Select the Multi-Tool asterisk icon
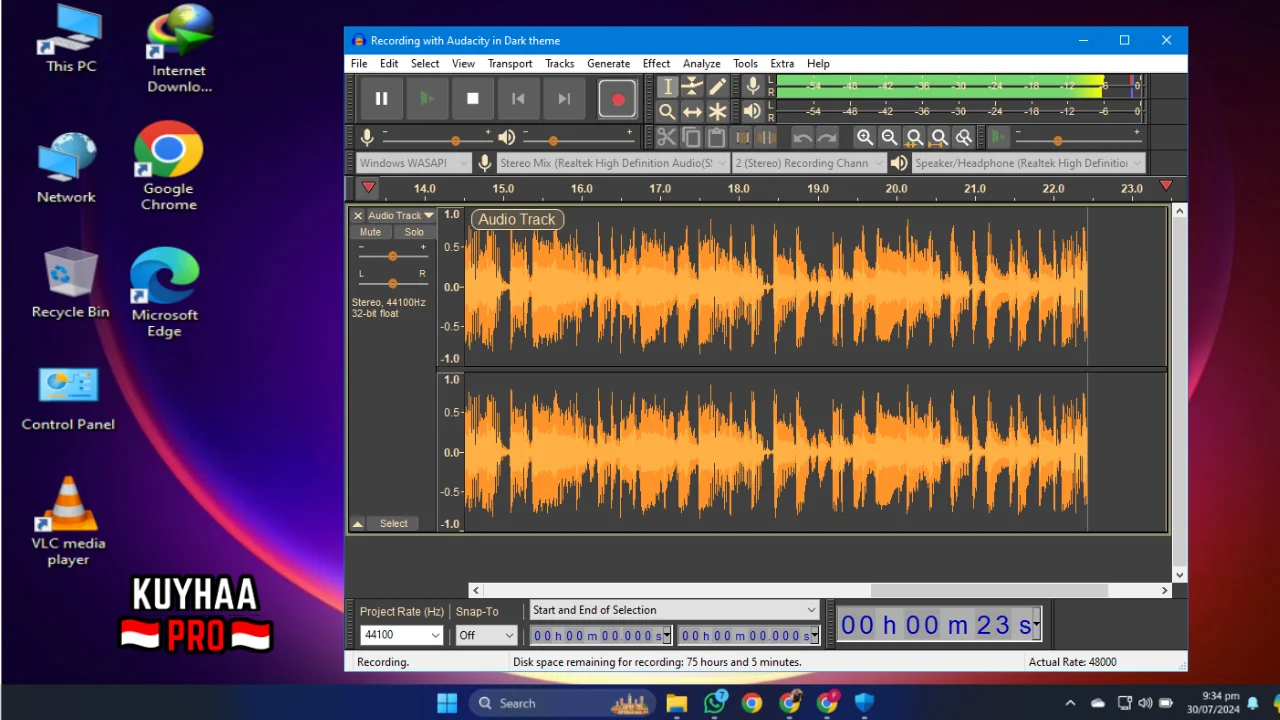The width and height of the screenshot is (1280, 720). (x=717, y=112)
